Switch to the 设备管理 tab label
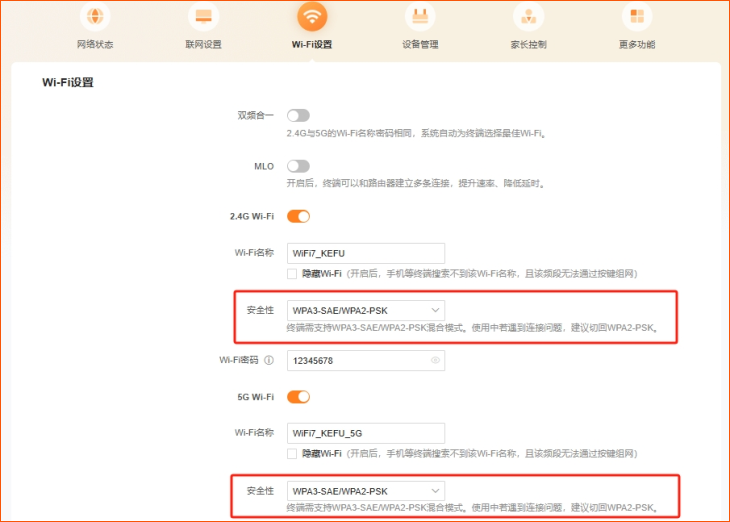 pos(420,44)
